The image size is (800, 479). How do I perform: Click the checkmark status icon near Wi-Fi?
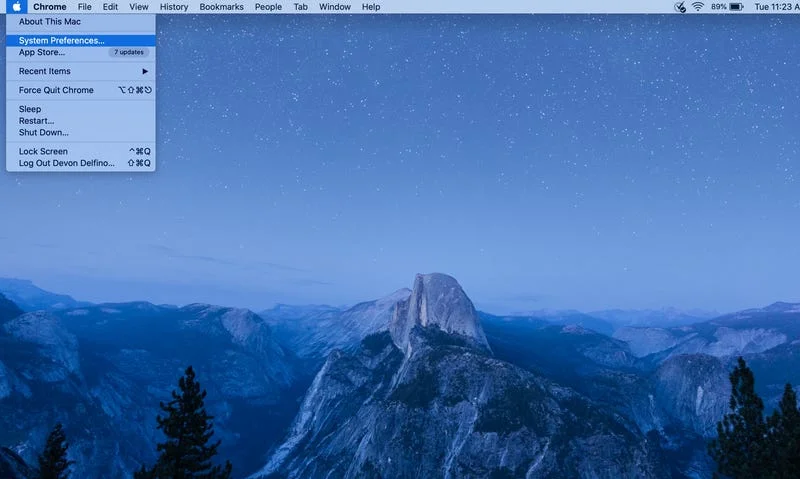pos(680,7)
